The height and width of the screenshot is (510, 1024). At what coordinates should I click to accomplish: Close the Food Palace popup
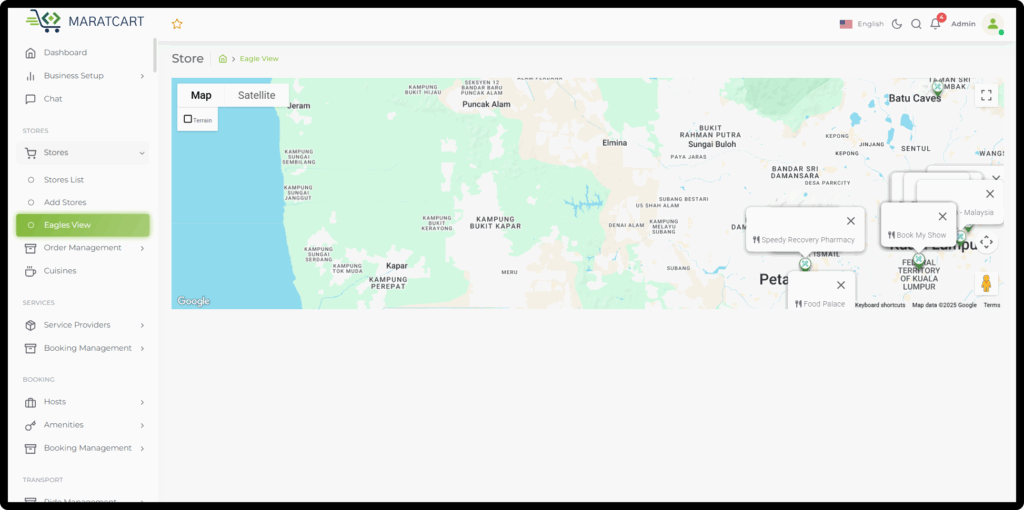840,285
